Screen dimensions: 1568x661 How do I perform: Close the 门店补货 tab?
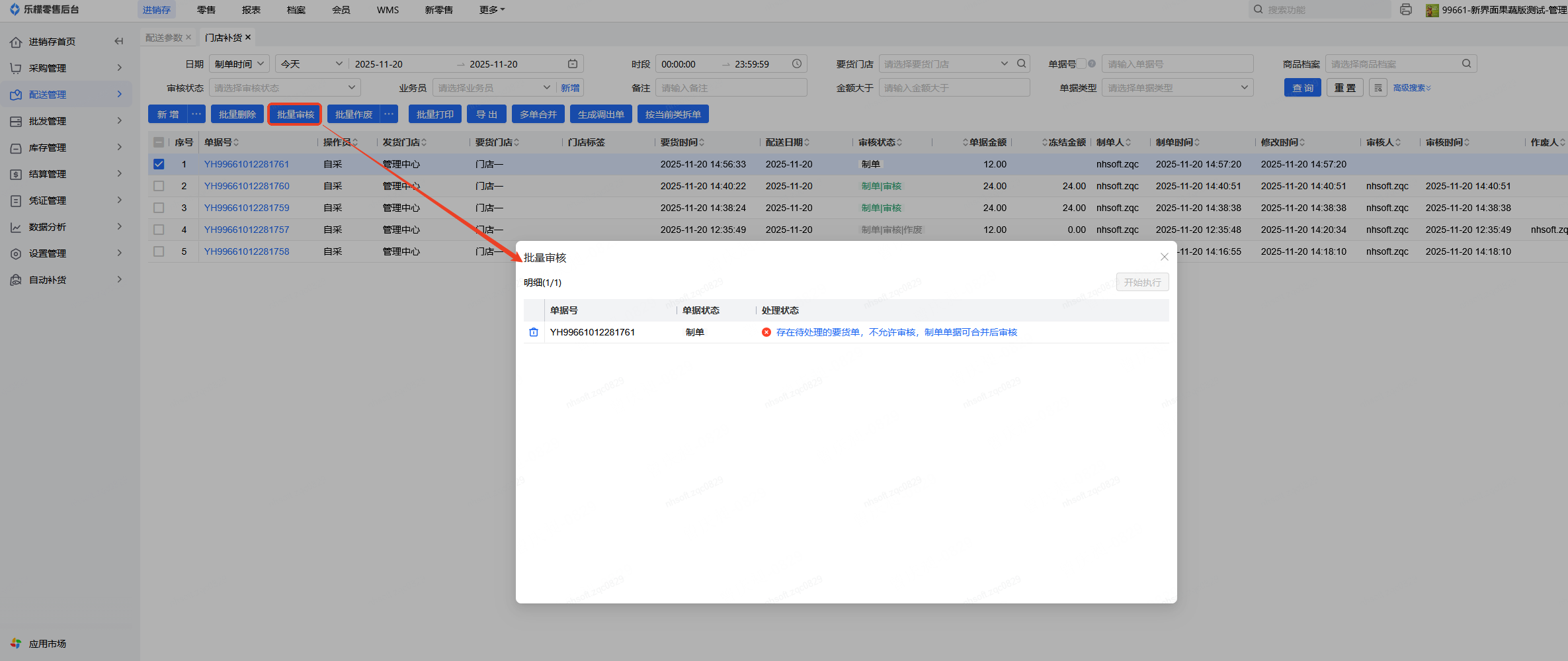(x=248, y=37)
